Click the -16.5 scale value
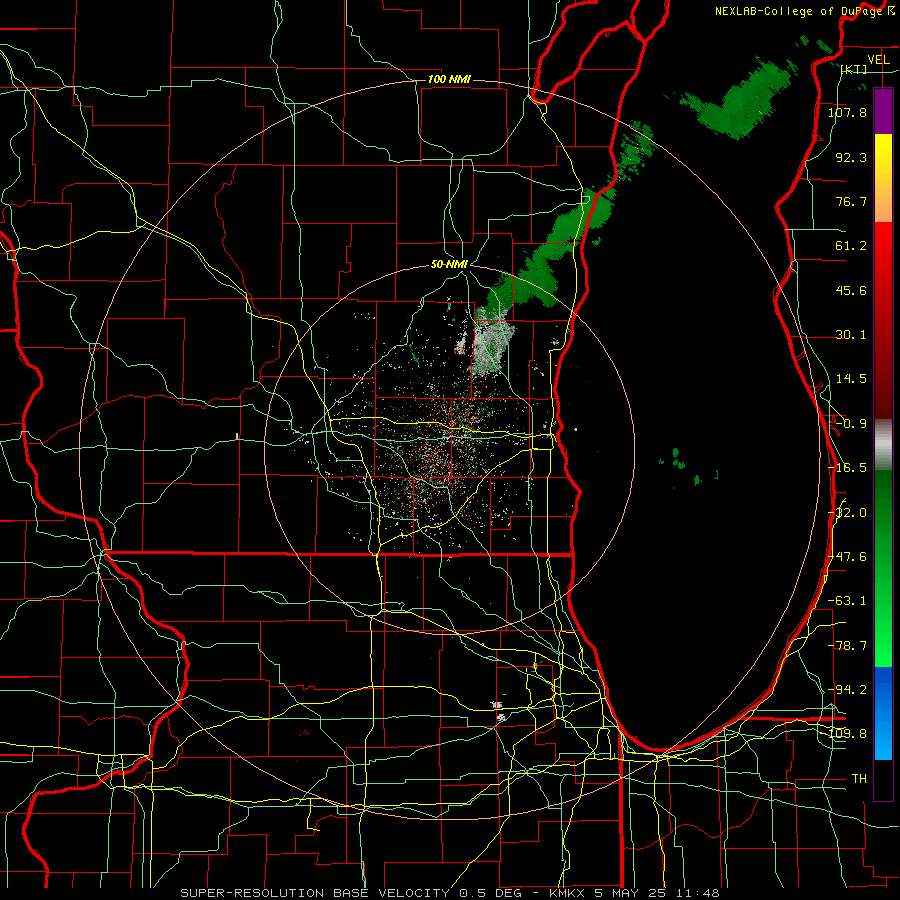The height and width of the screenshot is (900, 900). pyautogui.click(x=847, y=468)
